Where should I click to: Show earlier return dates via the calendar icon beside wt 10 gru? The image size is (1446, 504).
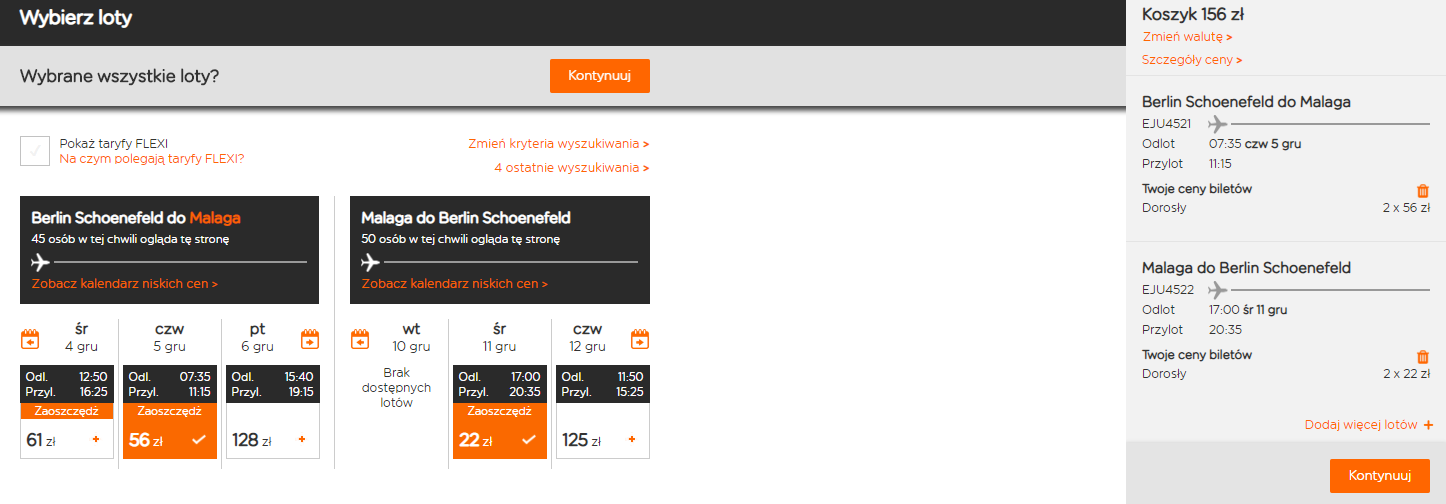coord(360,340)
